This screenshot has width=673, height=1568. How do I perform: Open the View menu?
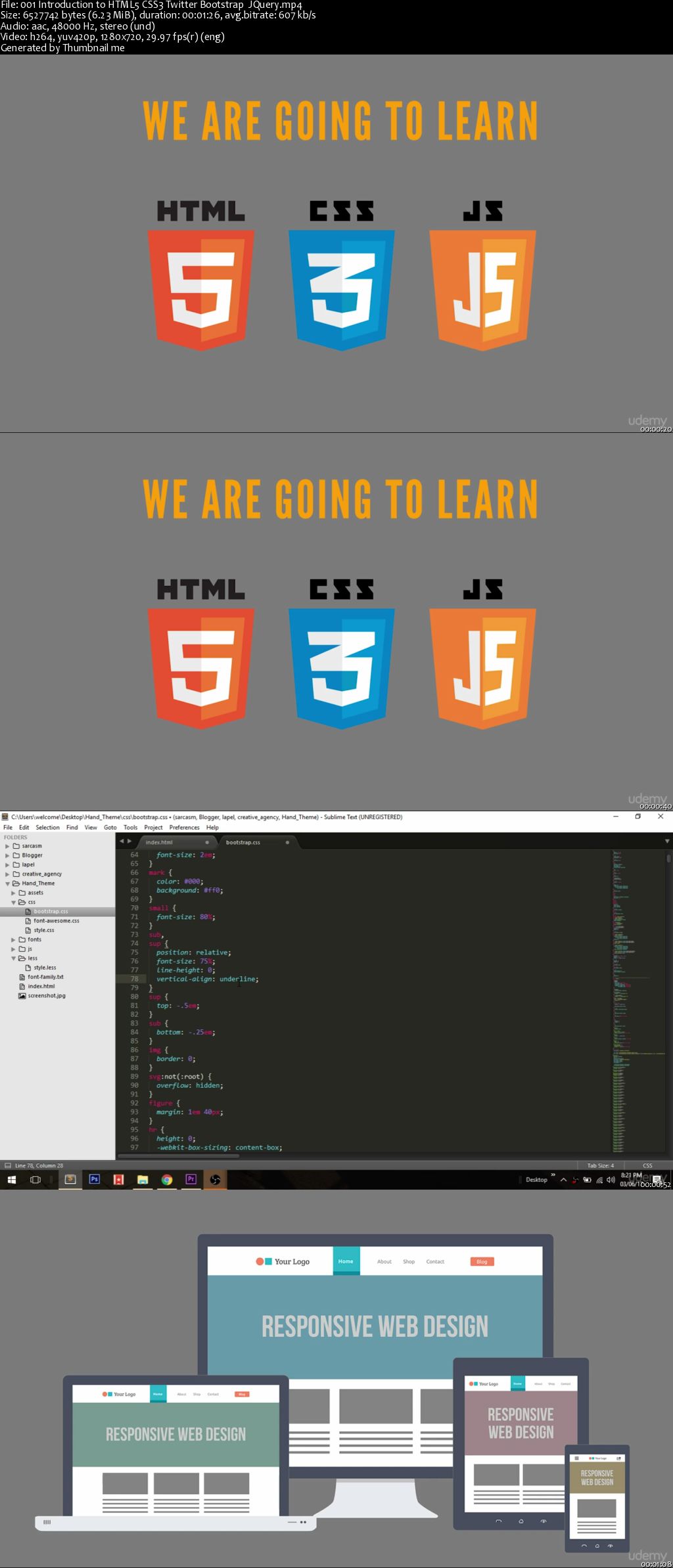pyautogui.click(x=91, y=827)
